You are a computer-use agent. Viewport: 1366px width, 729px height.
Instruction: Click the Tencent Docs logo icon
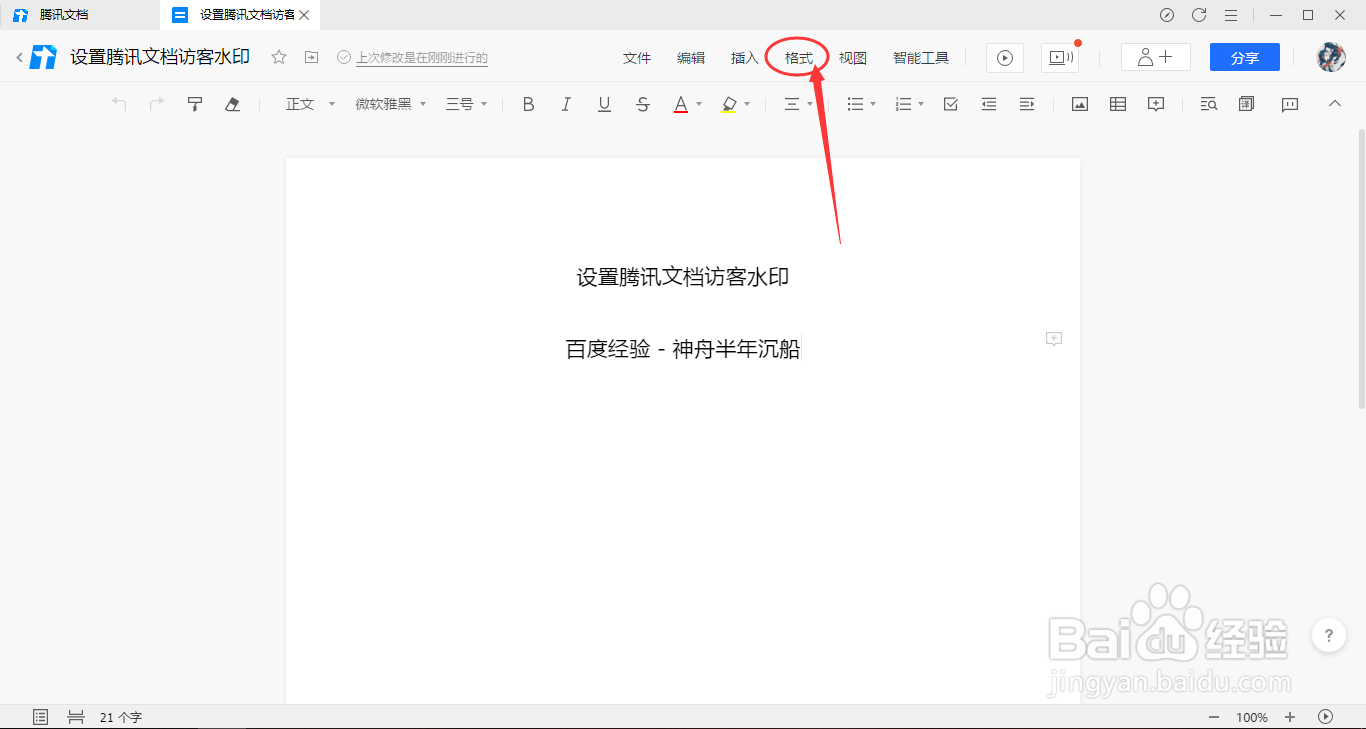43,58
